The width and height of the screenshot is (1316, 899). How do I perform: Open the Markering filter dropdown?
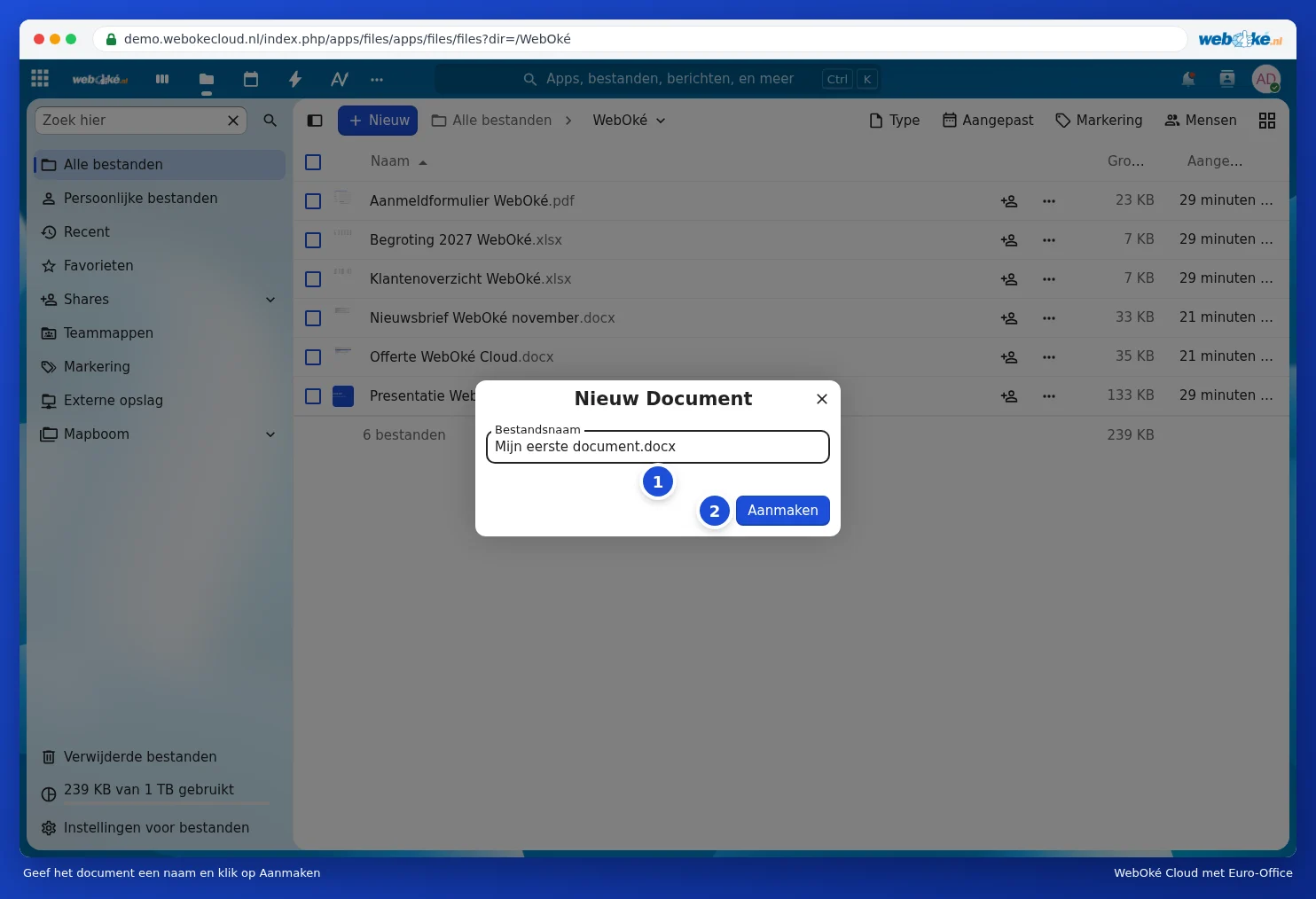tap(1099, 121)
